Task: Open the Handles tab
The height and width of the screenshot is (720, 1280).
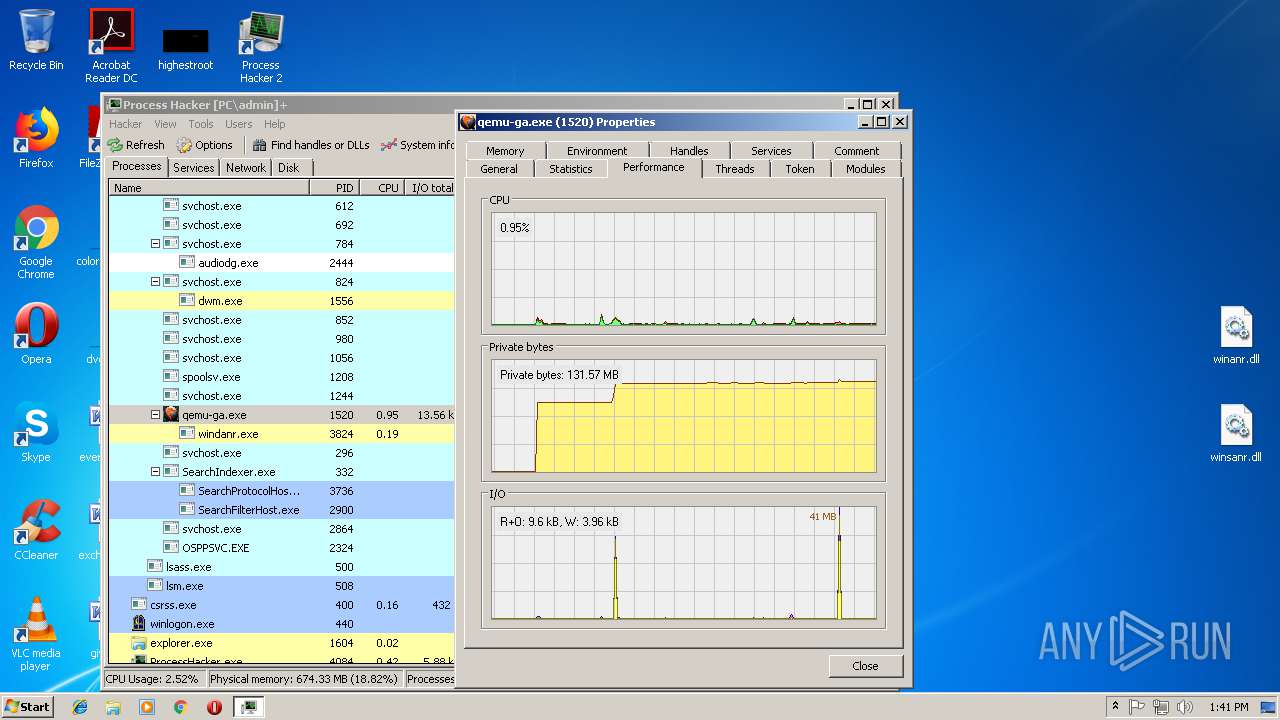Action: pyautogui.click(x=689, y=151)
